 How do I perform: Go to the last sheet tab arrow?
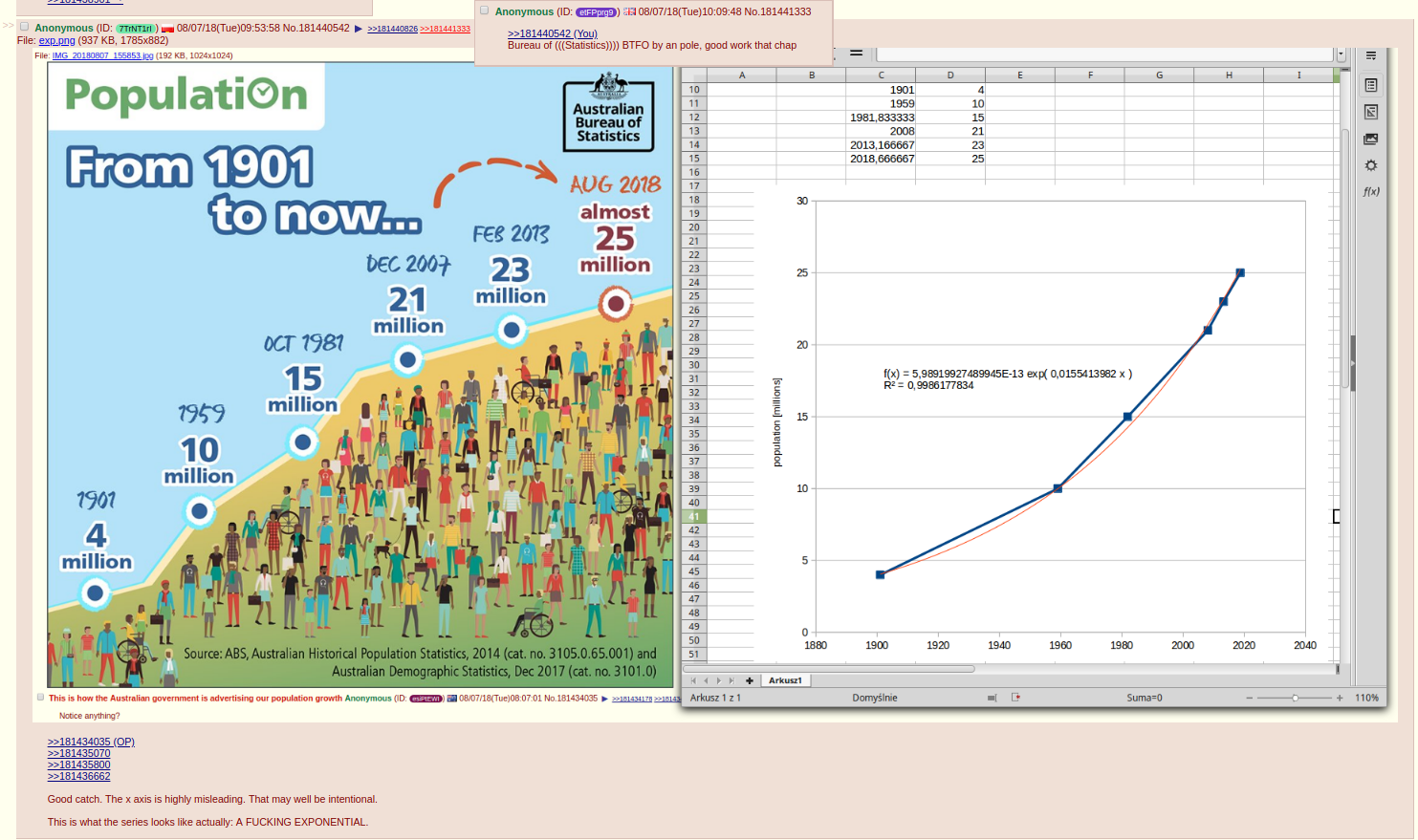(731, 680)
